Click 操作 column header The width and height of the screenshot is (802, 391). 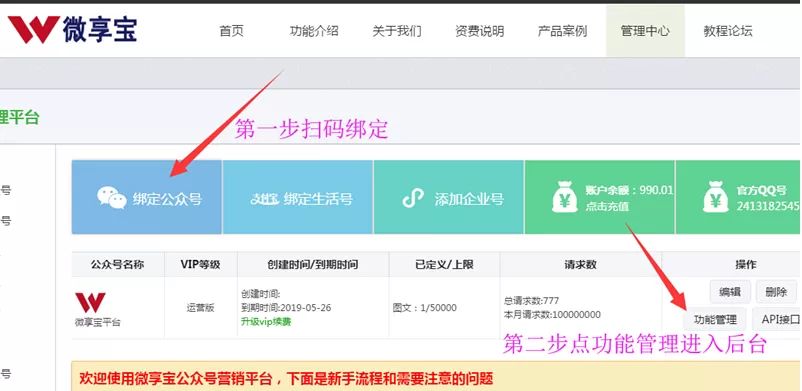[746, 265]
